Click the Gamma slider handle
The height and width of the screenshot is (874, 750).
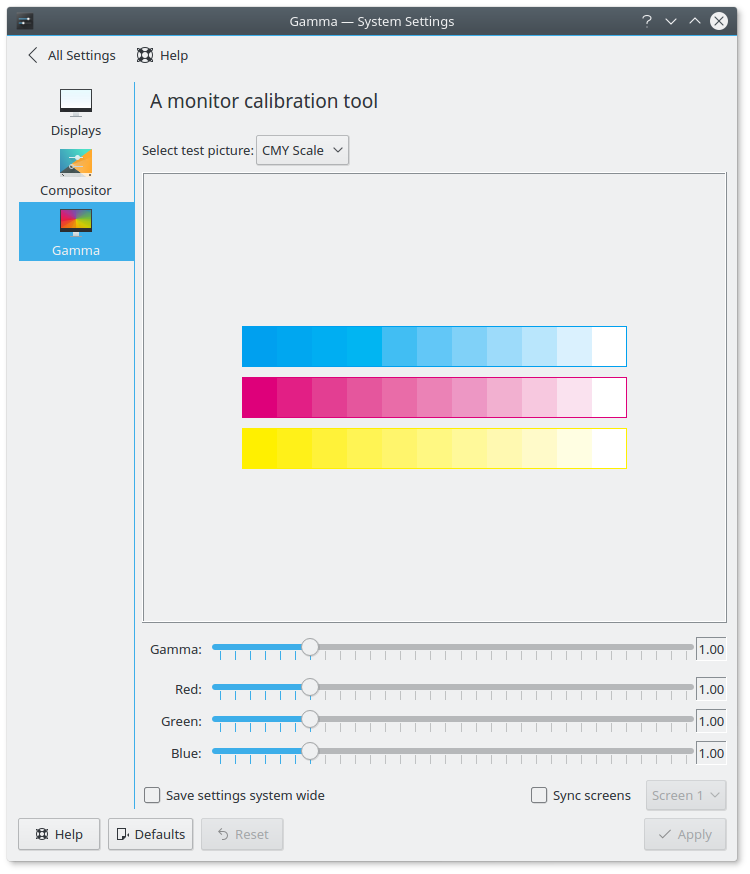pos(310,648)
